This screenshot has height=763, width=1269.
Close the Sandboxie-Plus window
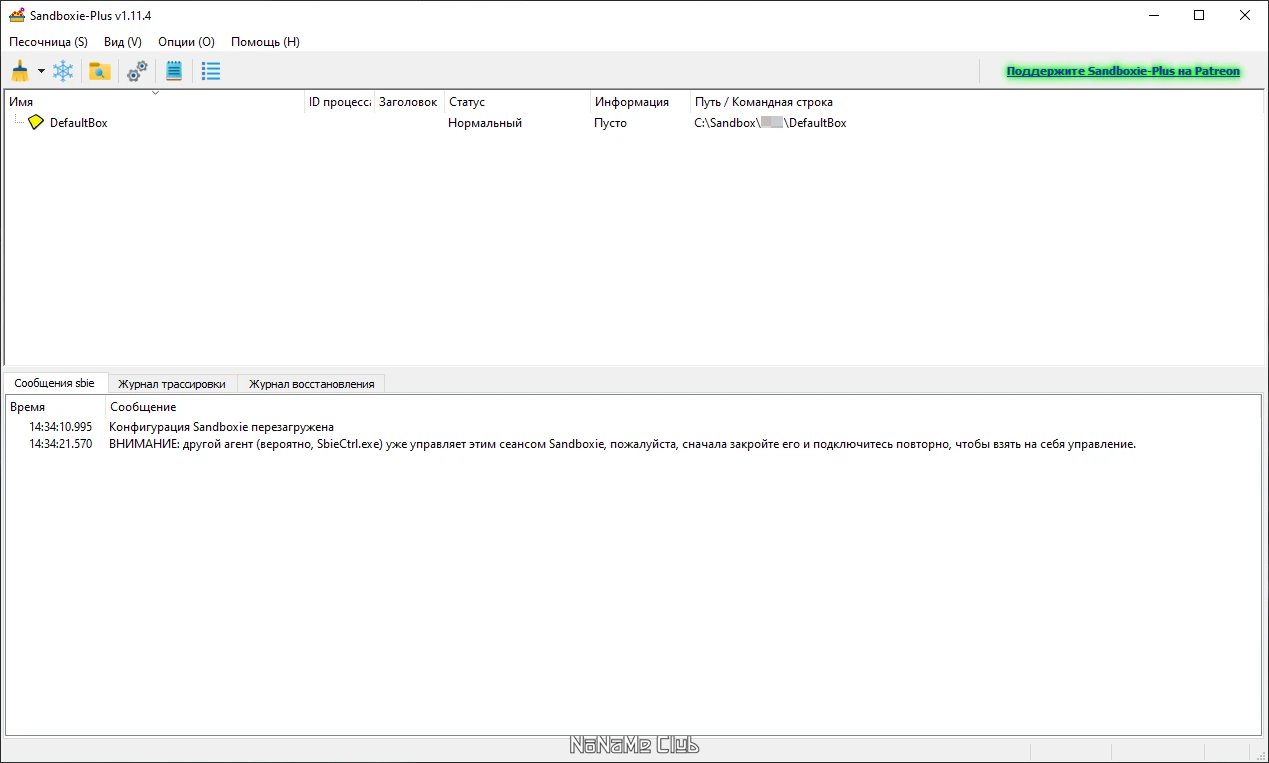(1245, 15)
